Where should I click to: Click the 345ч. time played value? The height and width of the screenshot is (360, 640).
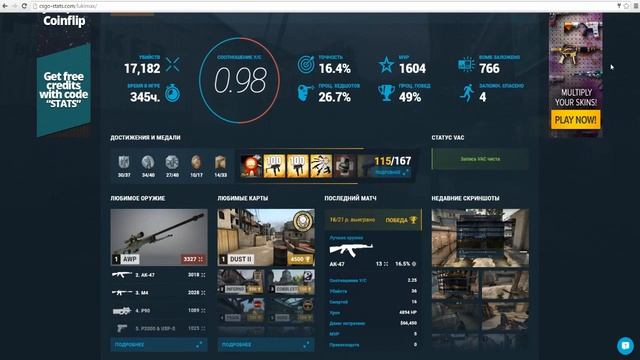click(145, 97)
